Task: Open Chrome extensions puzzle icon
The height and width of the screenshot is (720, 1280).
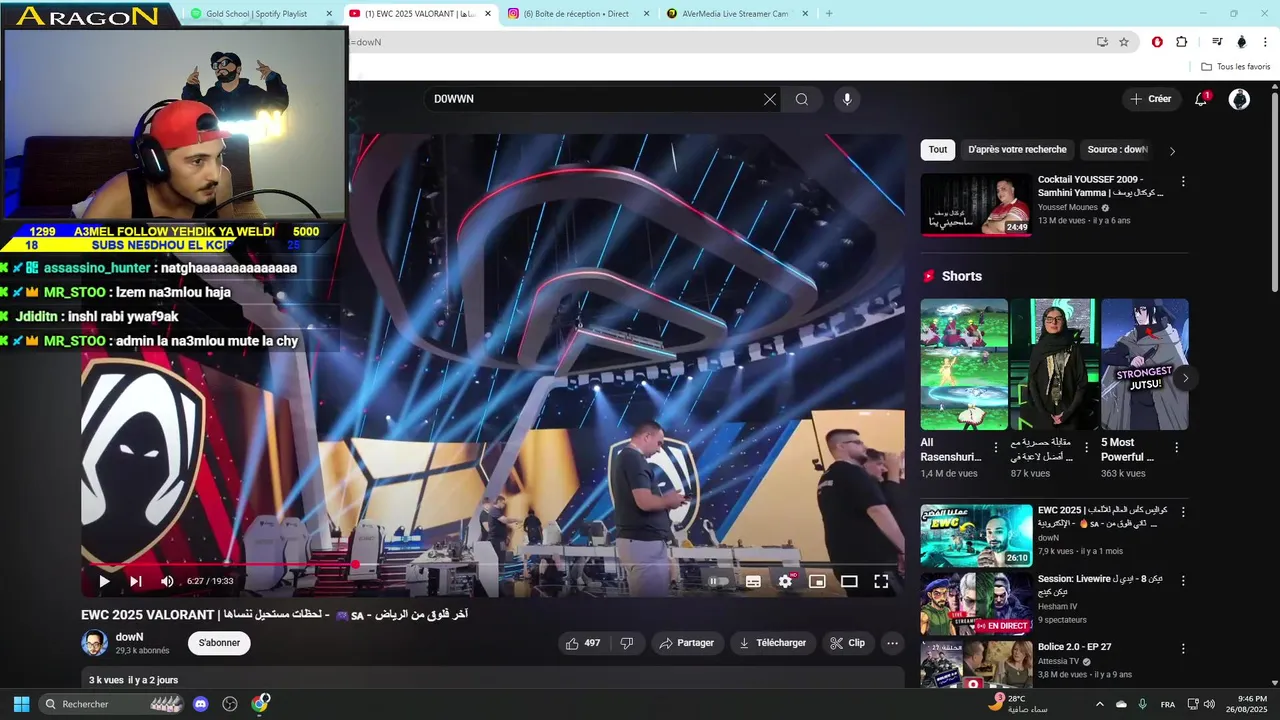Action: 1182,42
